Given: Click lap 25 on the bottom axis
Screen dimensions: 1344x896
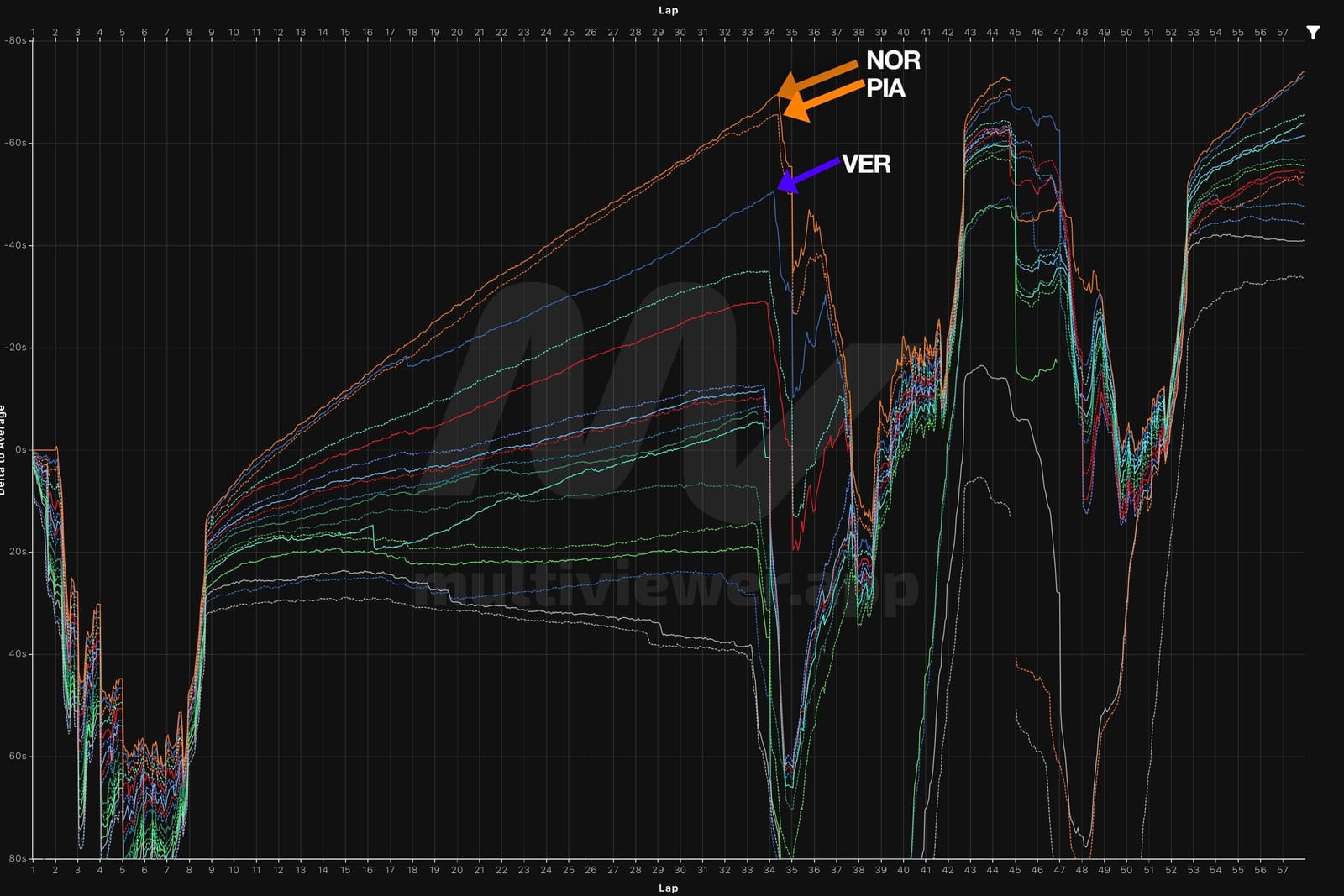Looking at the screenshot, I should (x=569, y=870).
